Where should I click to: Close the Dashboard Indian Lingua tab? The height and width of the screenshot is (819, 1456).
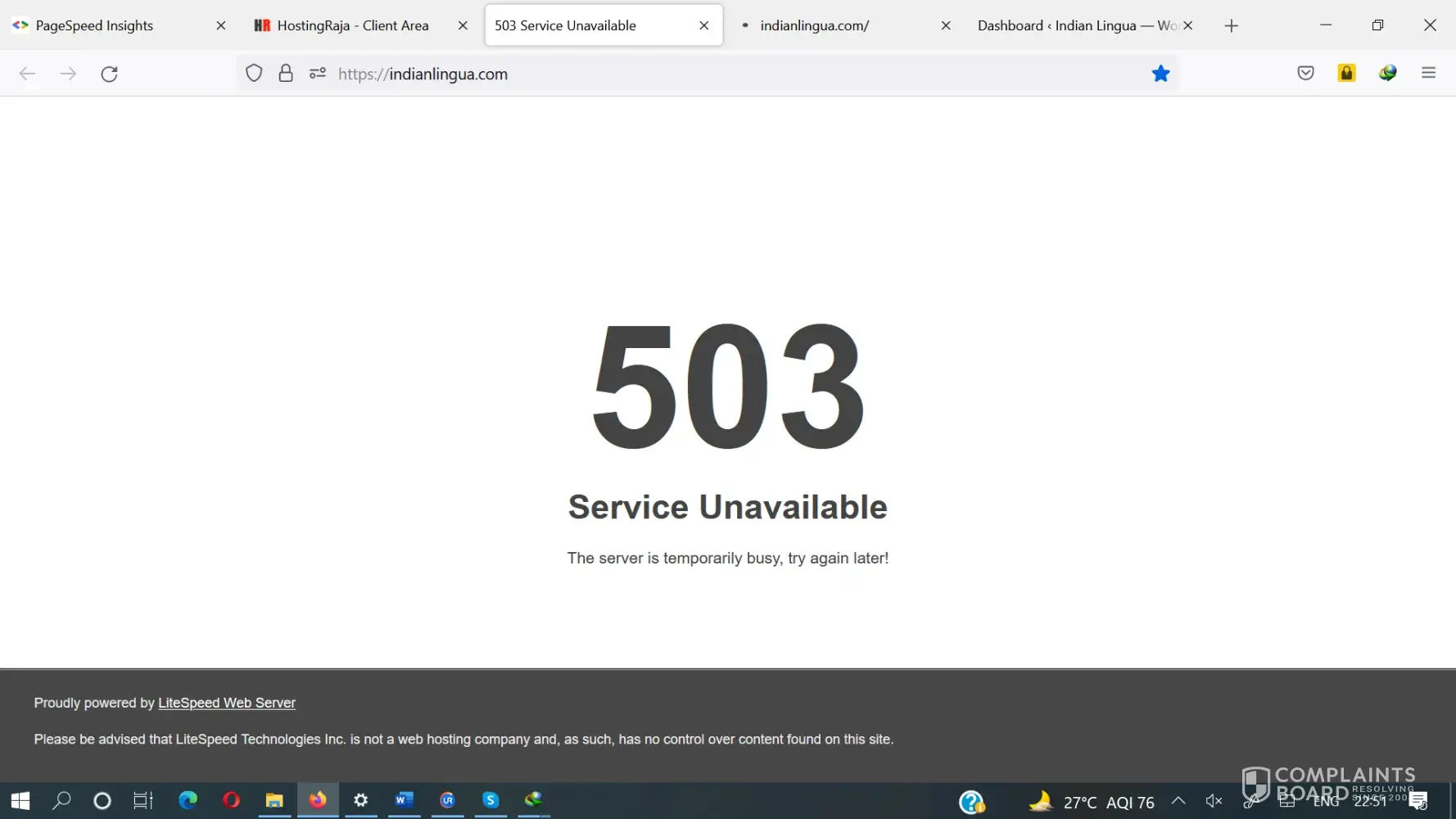[1187, 25]
